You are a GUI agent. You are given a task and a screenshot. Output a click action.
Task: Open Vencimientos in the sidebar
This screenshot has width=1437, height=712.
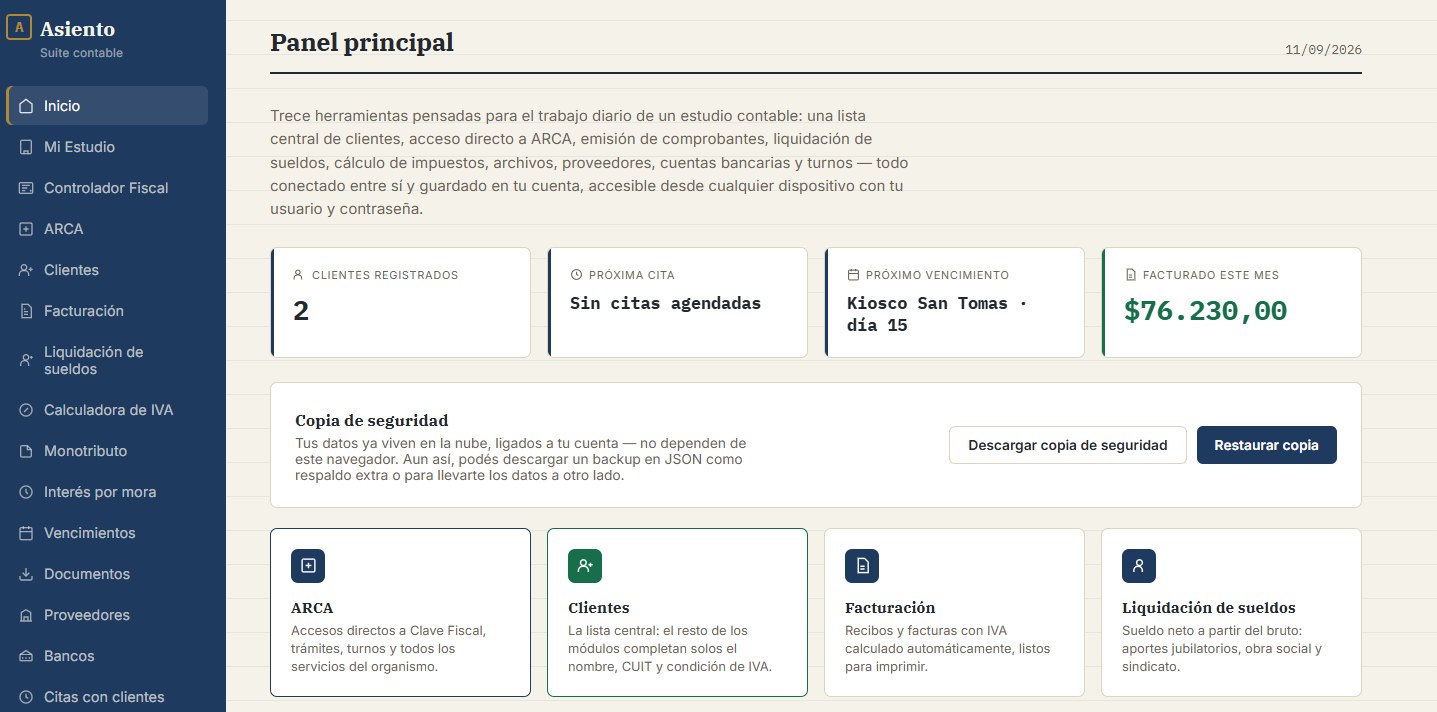click(107, 533)
